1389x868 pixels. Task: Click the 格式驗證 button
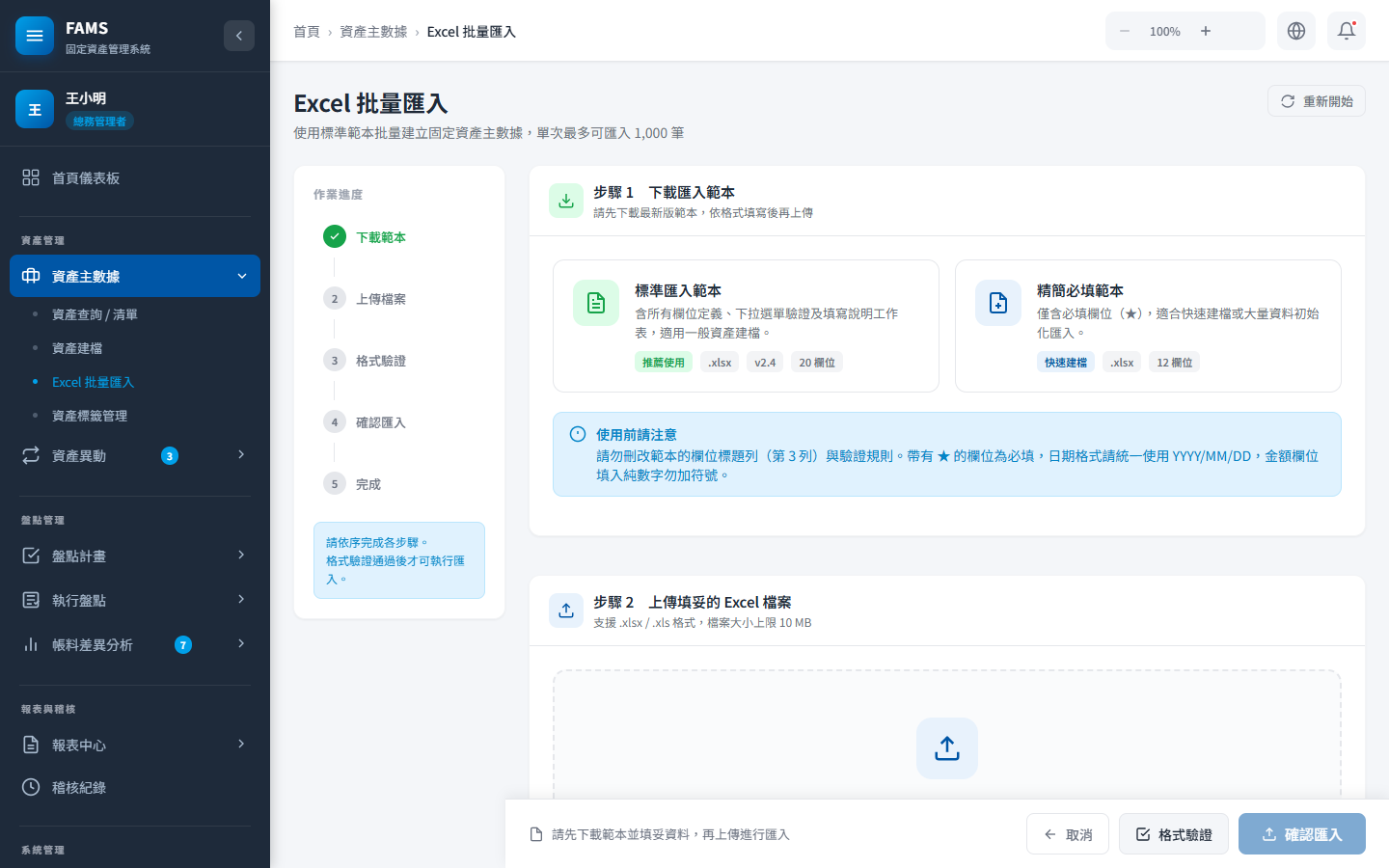(1174, 833)
